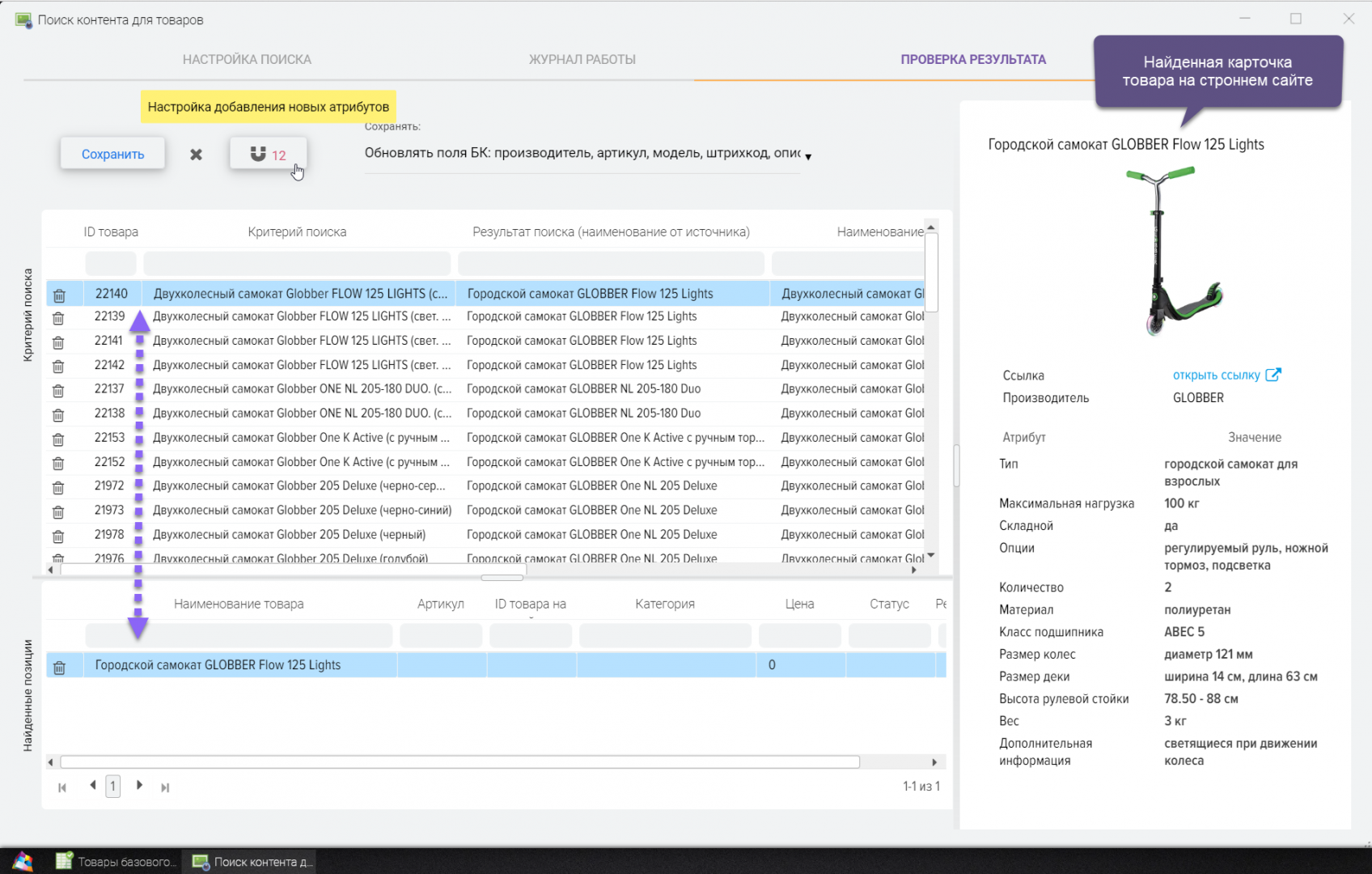This screenshot has height=874, width=1372.
Task: Click the magnet icon button showing 12
Action: pos(268,154)
